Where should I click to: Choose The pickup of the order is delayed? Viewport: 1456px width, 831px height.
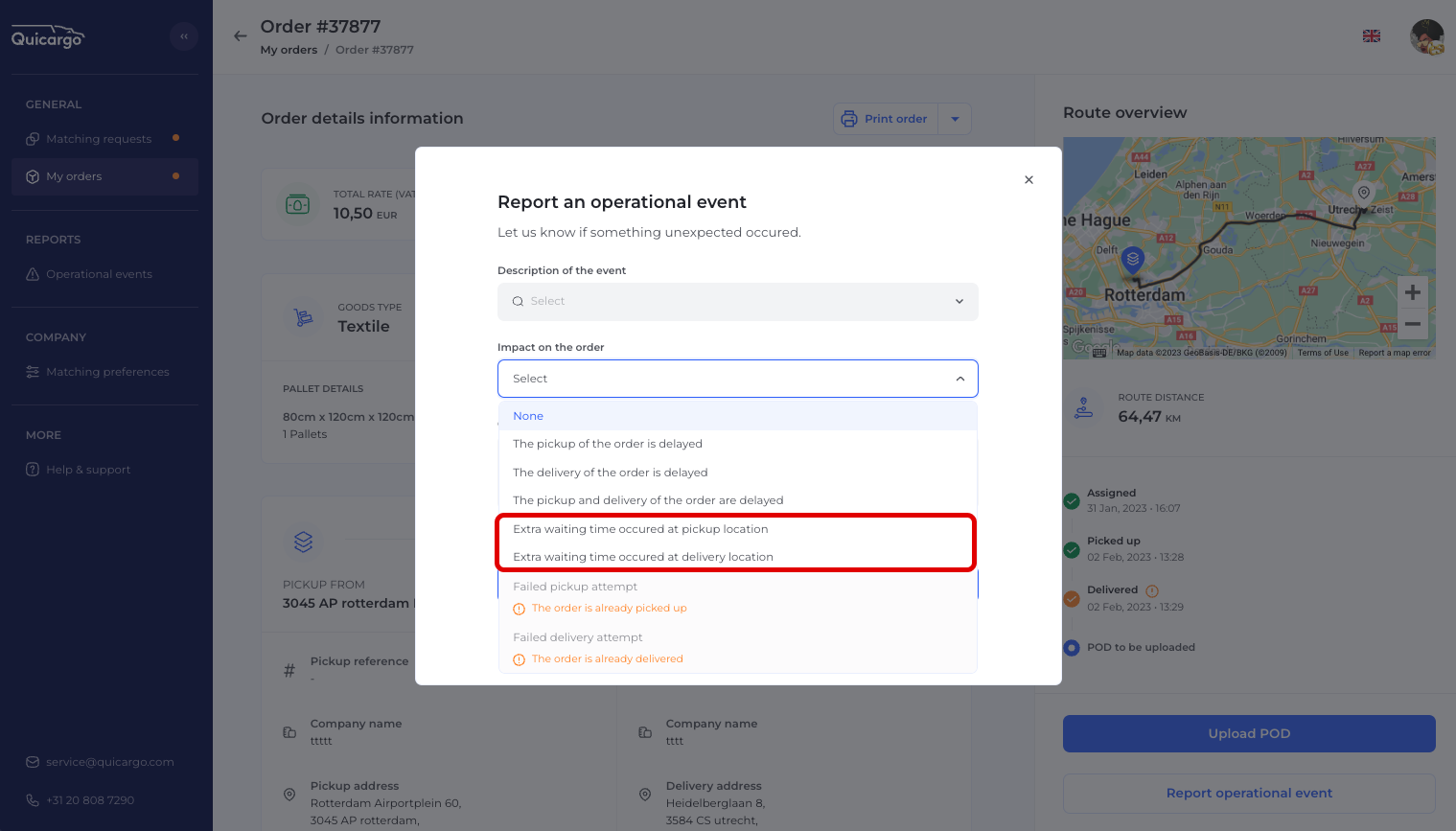tap(608, 444)
